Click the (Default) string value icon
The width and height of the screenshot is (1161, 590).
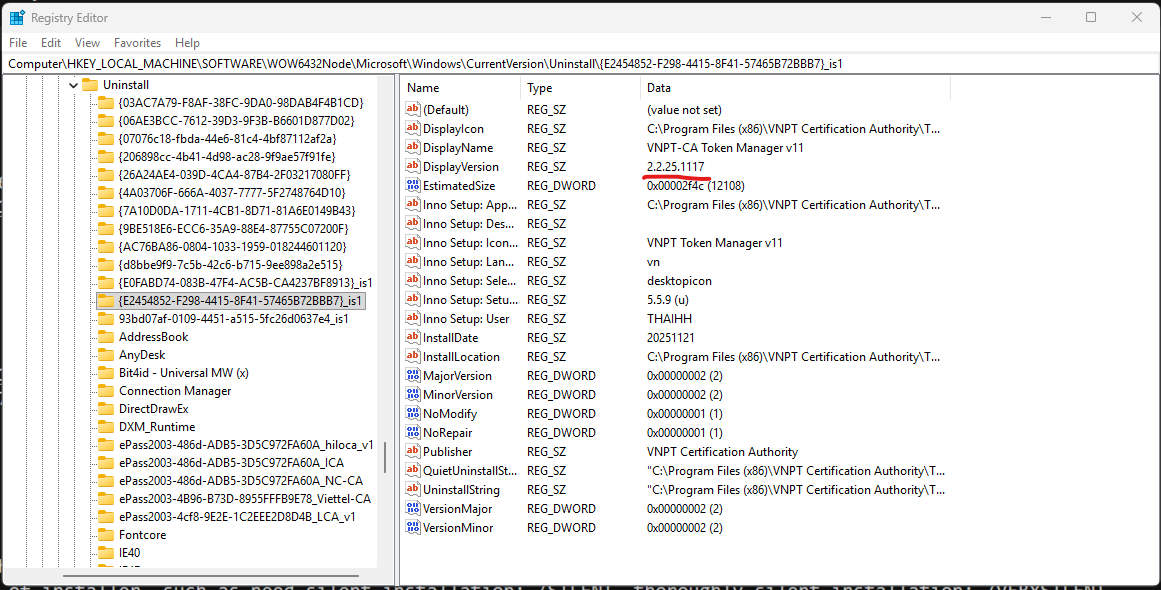coord(412,110)
